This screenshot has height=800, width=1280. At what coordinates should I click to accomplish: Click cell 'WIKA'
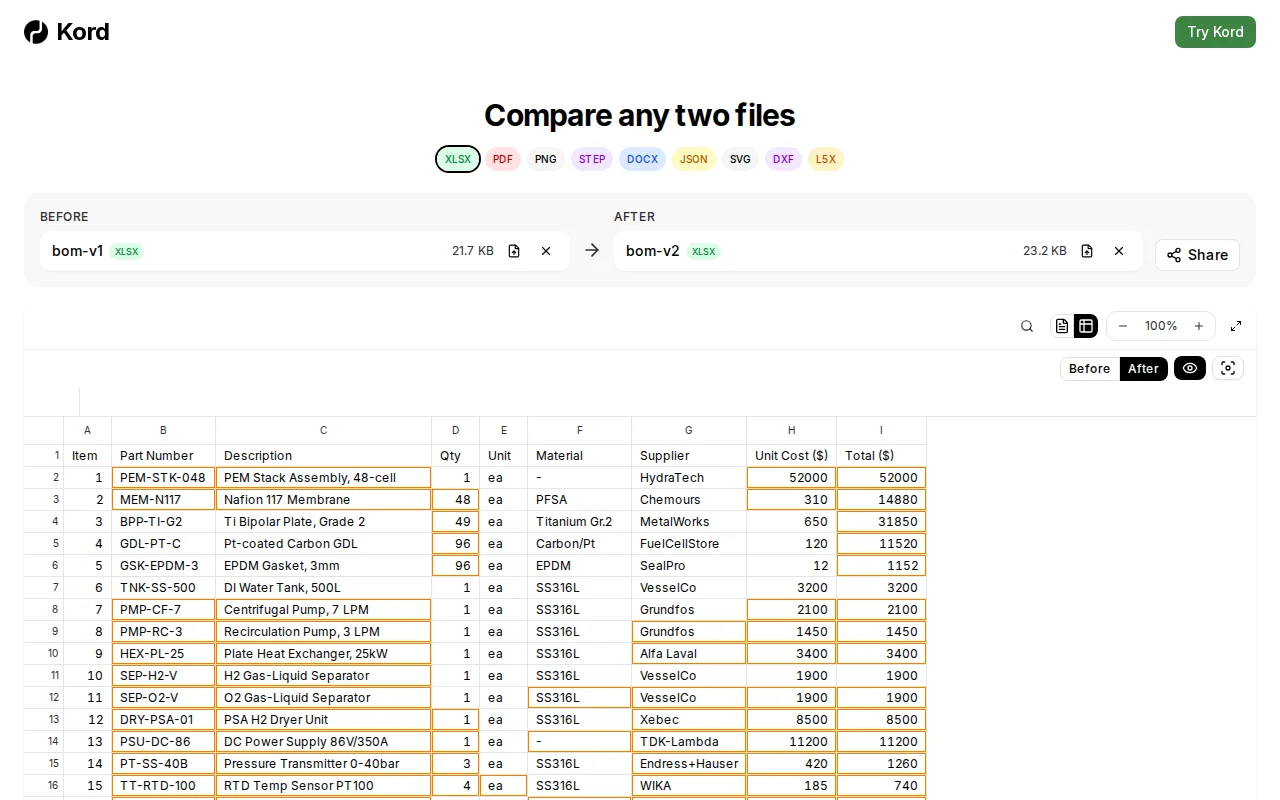689,786
